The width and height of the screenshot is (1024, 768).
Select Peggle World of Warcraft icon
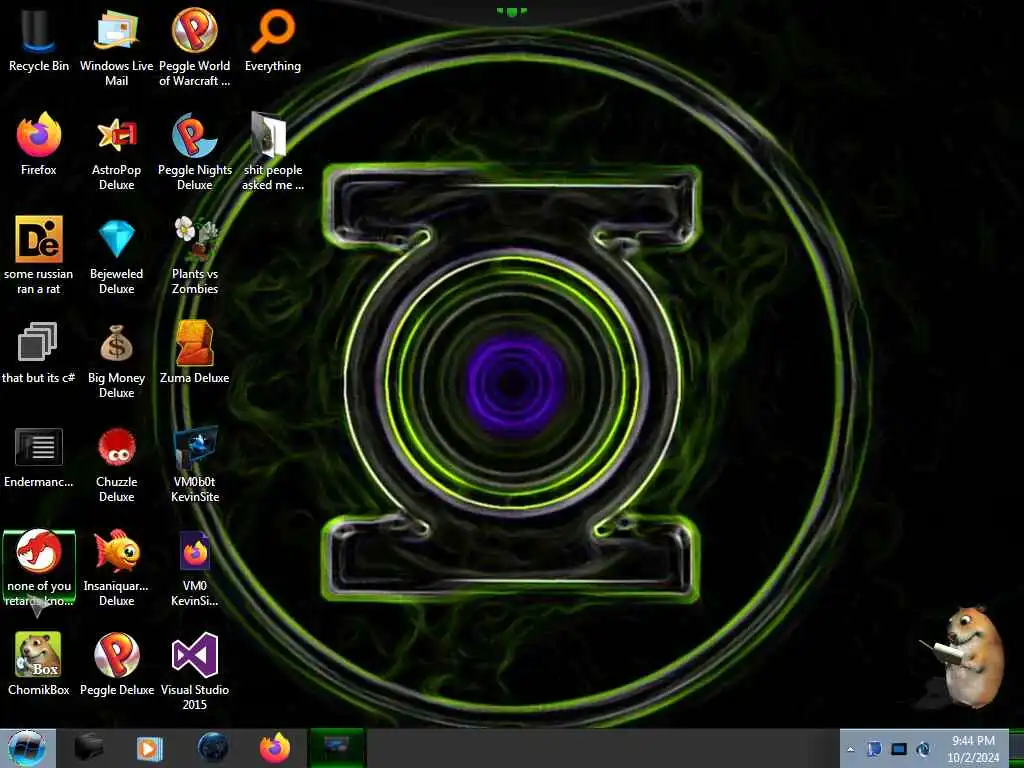click(195, 48)
